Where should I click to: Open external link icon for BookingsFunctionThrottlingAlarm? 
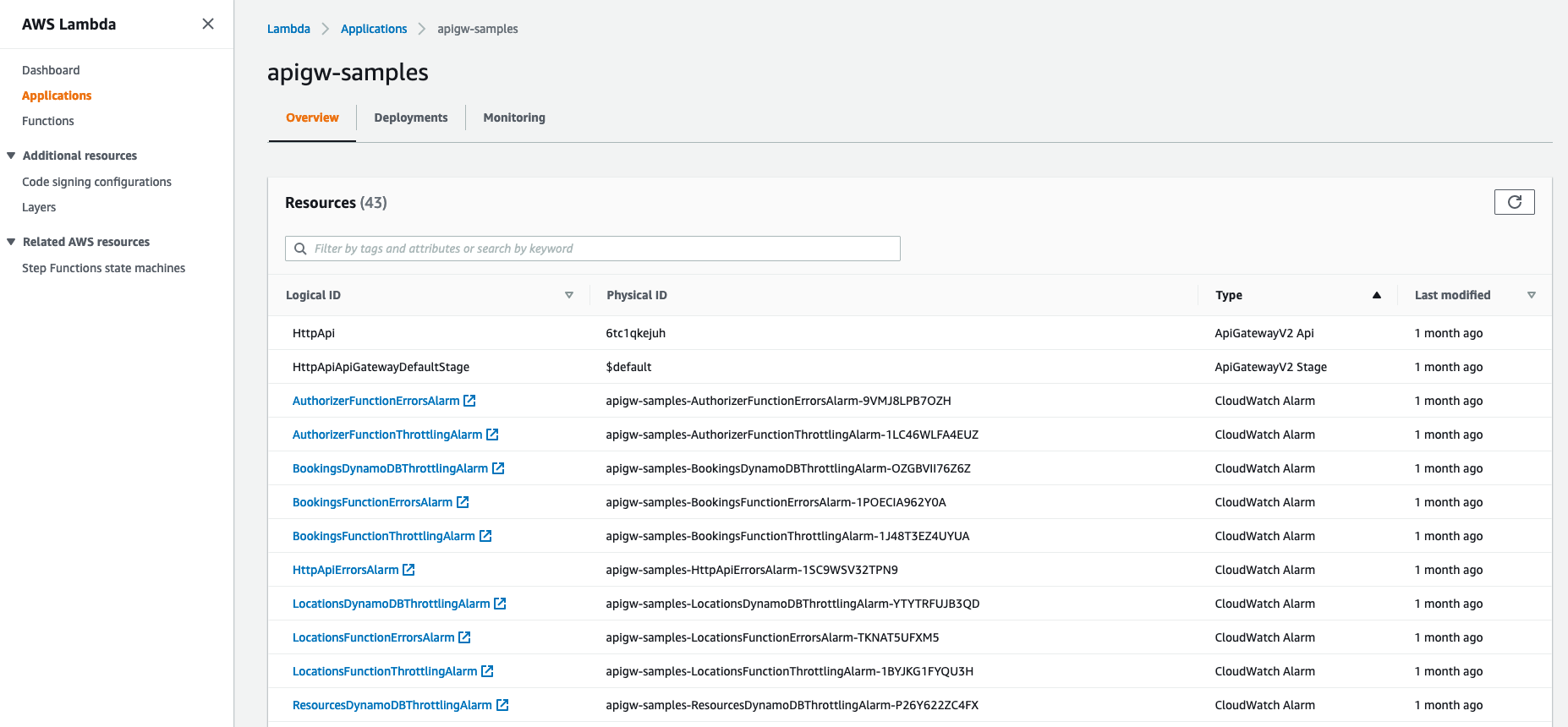coord(485,536)
